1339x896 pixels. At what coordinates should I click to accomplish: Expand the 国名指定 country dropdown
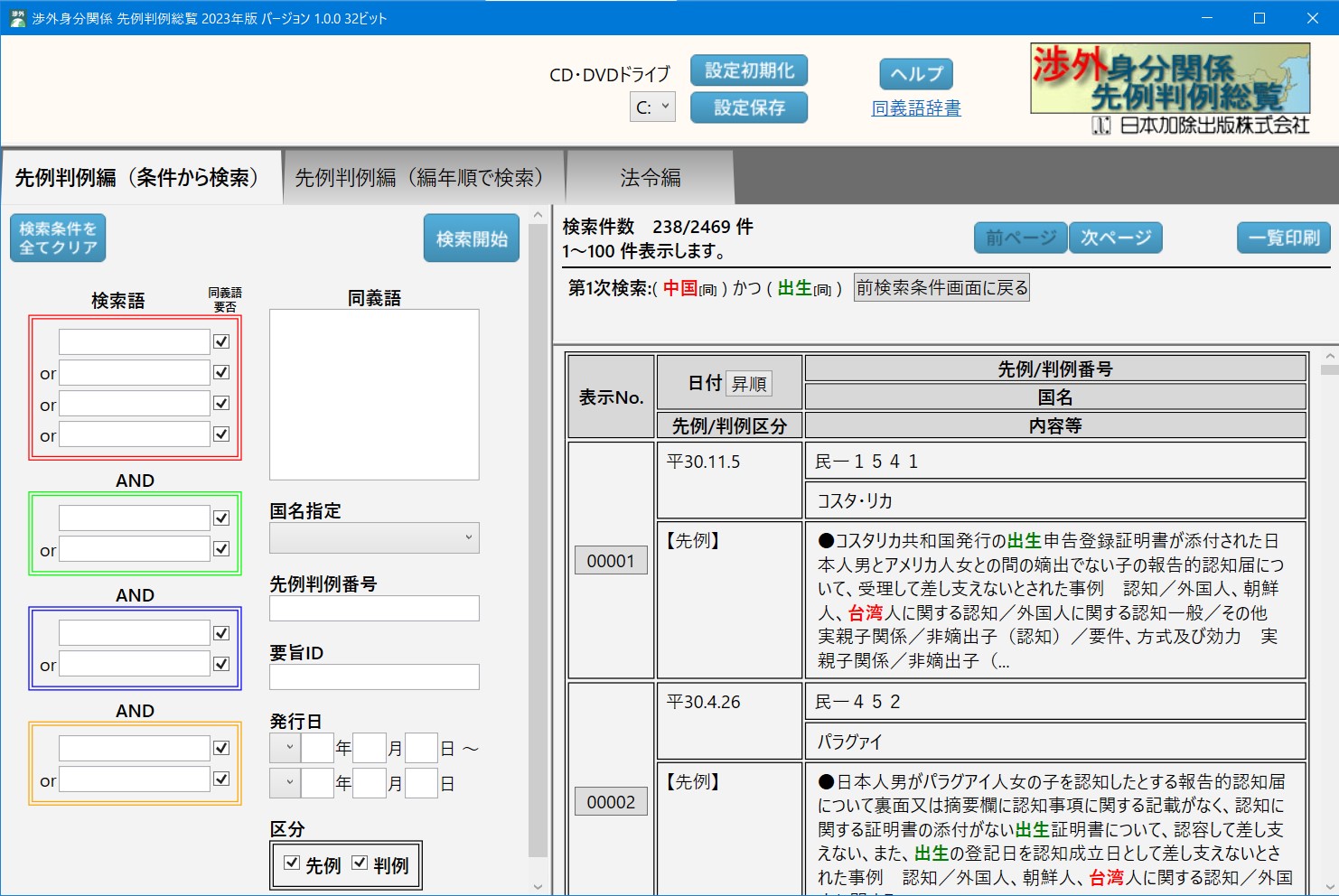374,537
